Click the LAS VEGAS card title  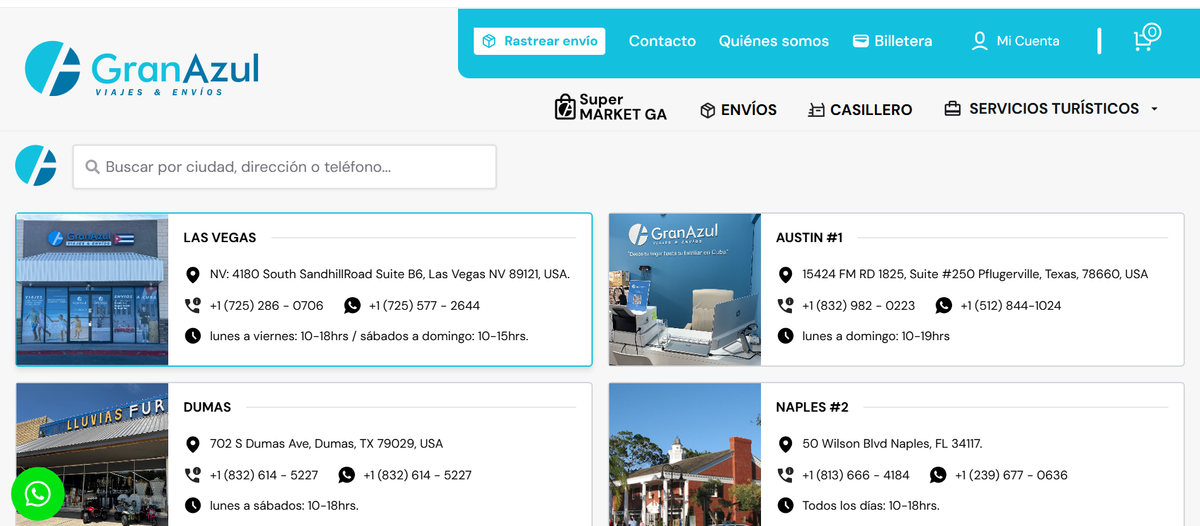220,238
